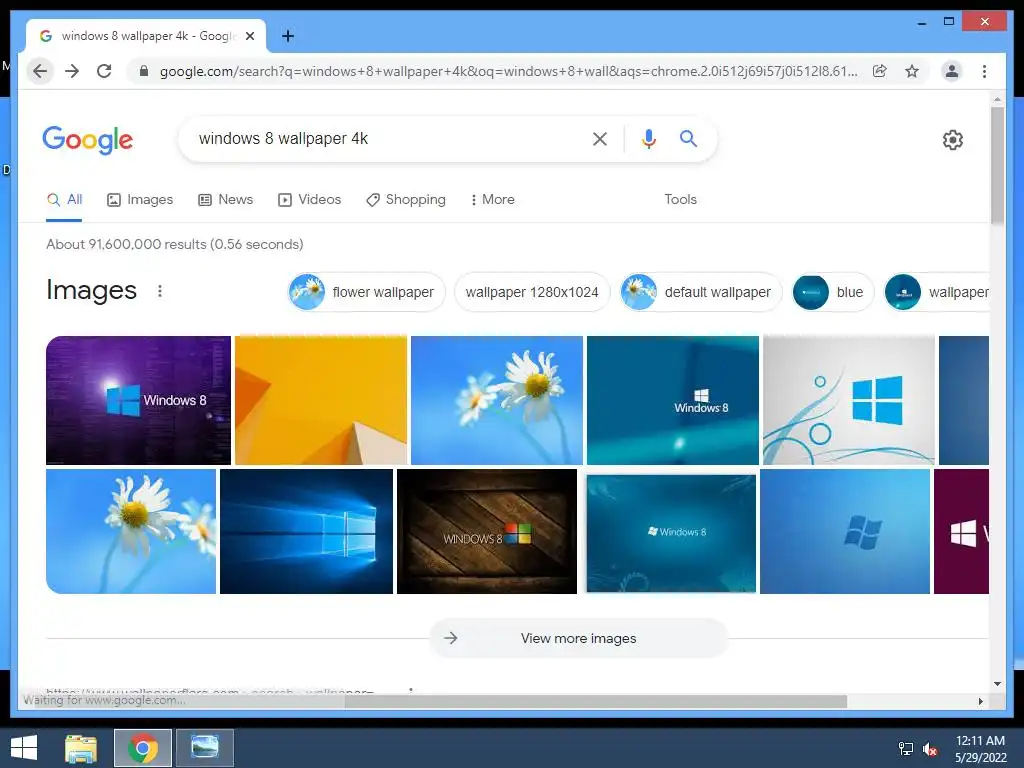Switch to the News results tab
Viewport: 1024px width, 768px height.
[x=225, y=199]
